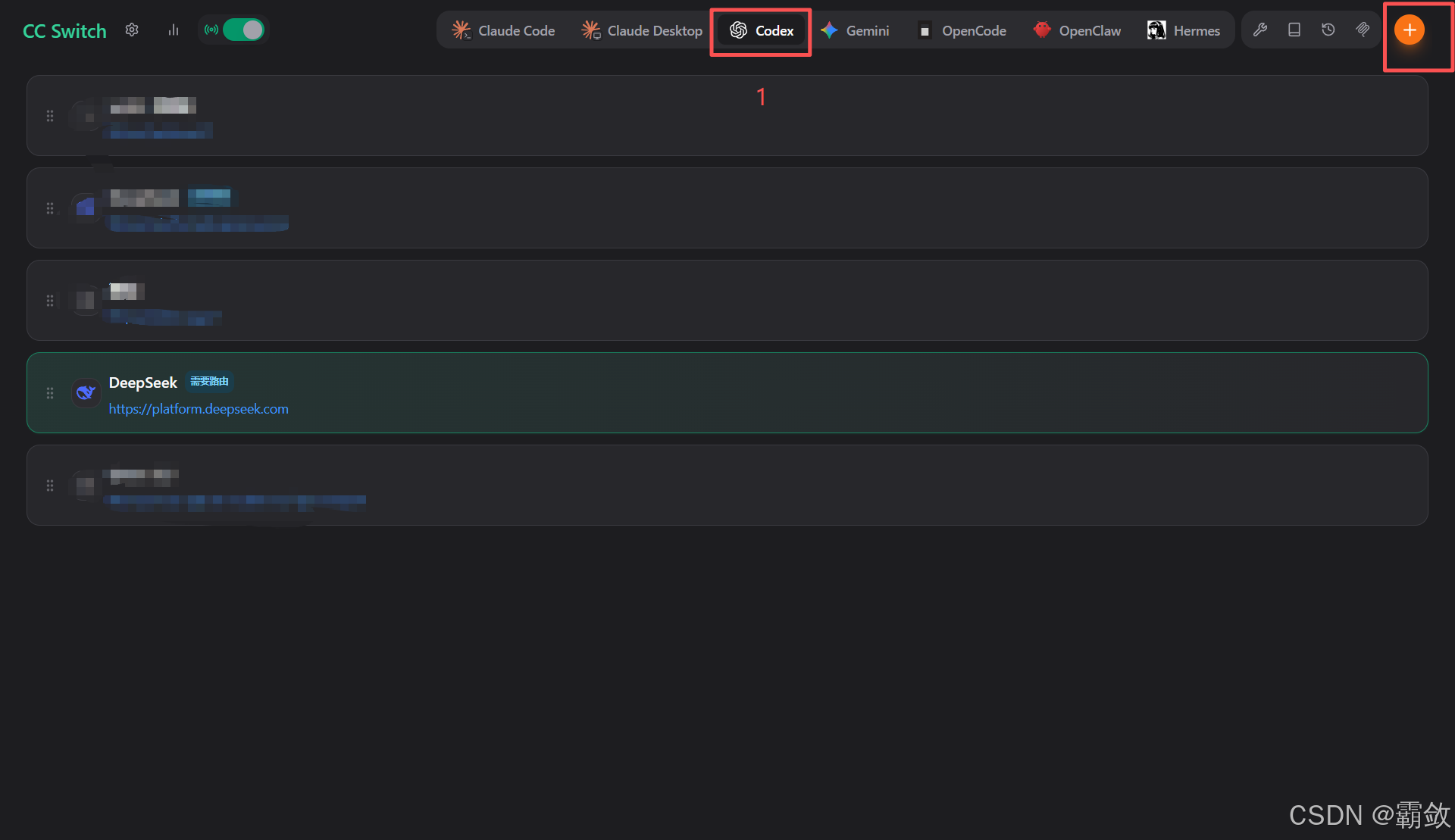The width and height of the screenshot is (1455, 840).
Task: Select the DeepSeek provider name
Action: (143, 383)
